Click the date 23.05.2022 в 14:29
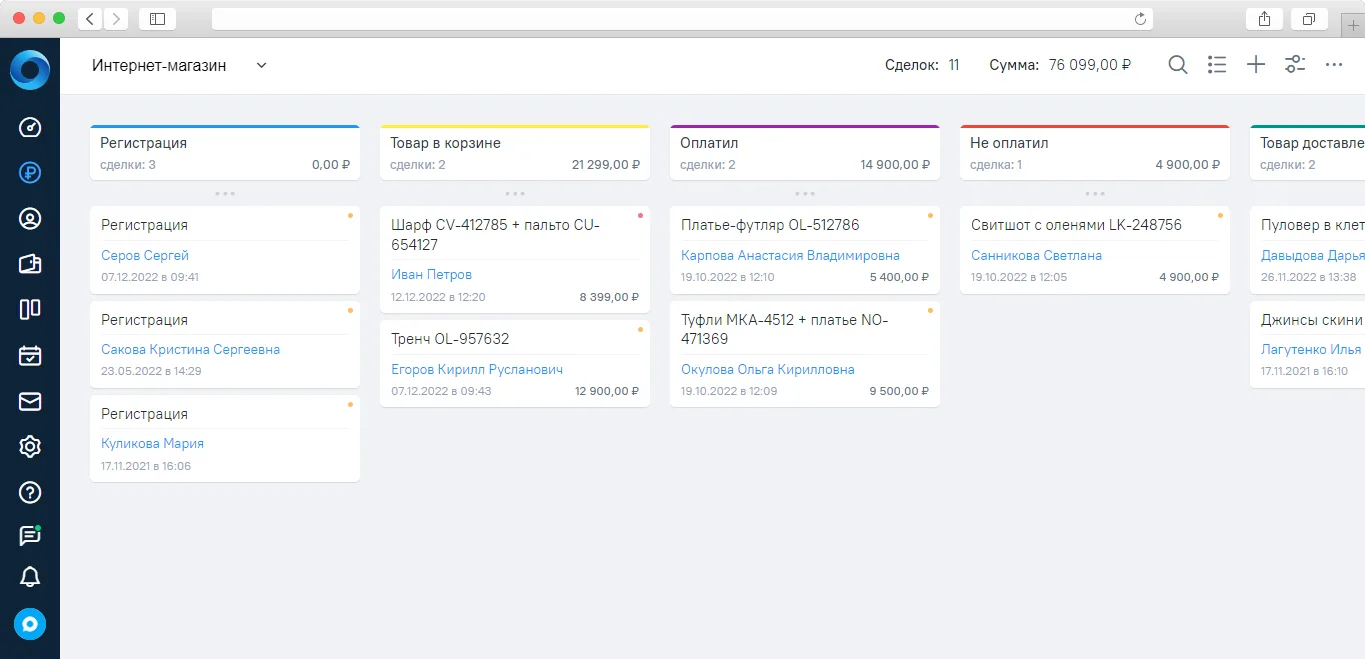The image size is (1365, 659). point(151,371)
